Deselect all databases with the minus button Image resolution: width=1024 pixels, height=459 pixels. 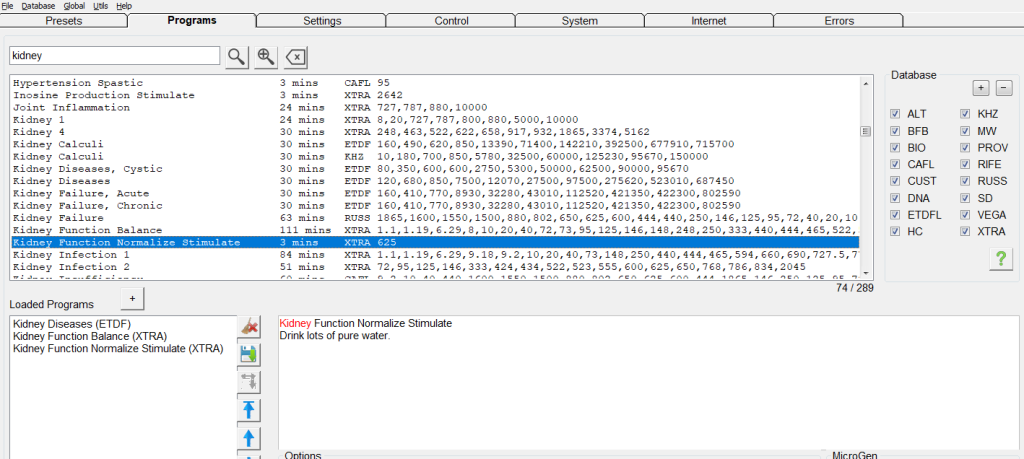click(x=1003, y=88)
